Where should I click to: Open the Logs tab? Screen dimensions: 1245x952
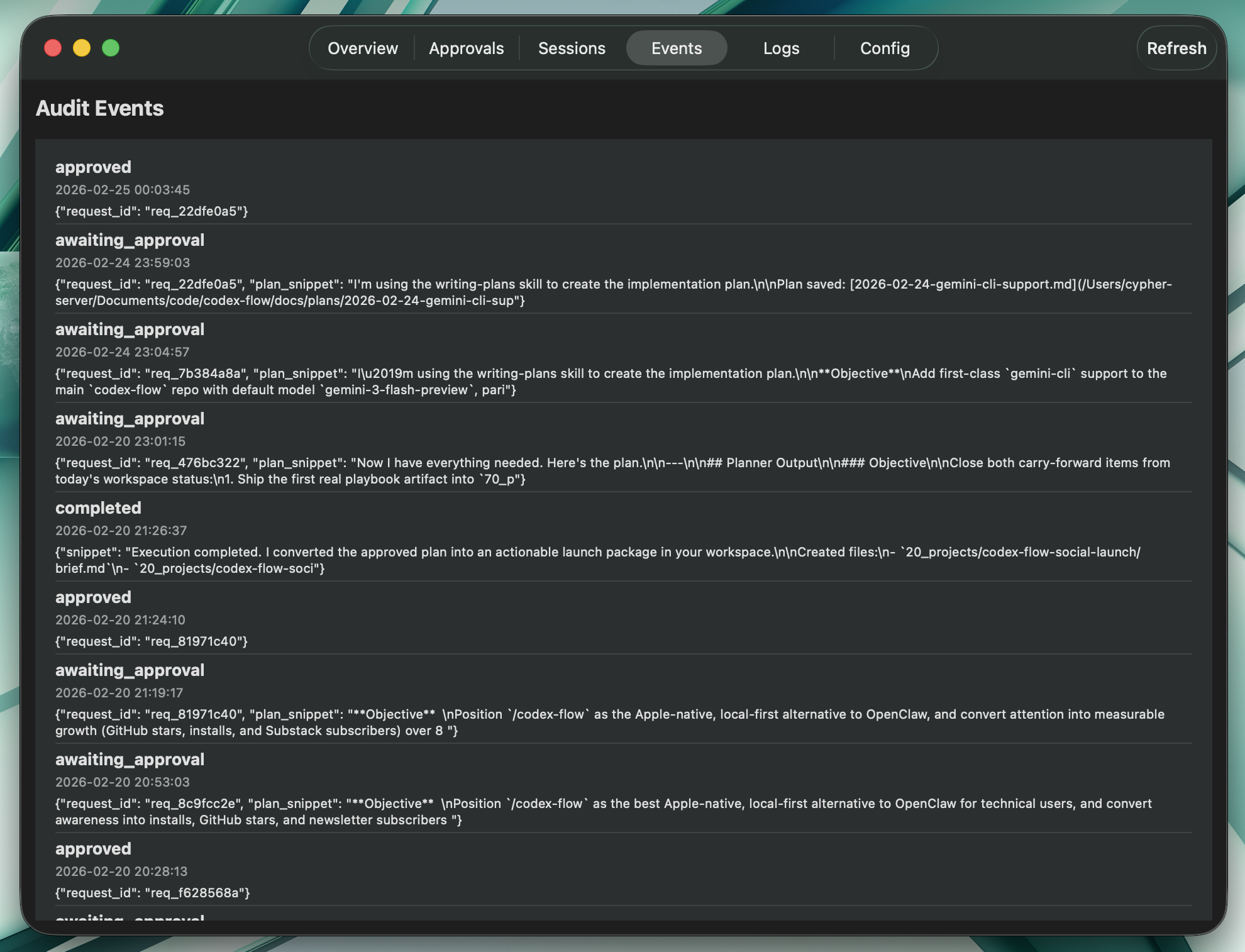click(x=780, y=48)
